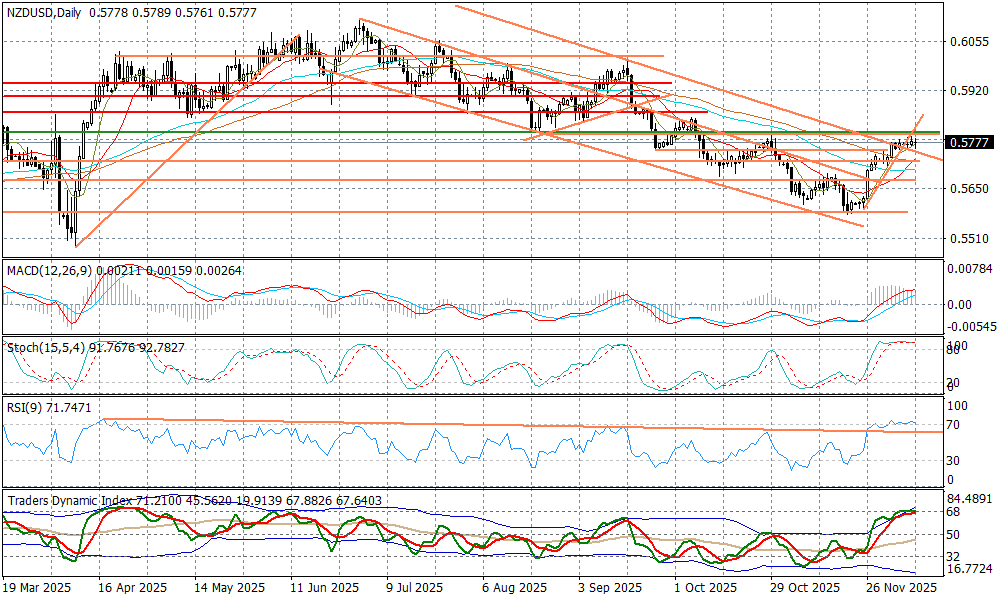The image size is (1000, 600).
Task: Click the 84.4891 value on TDI scale
Action: coord(971,498)
